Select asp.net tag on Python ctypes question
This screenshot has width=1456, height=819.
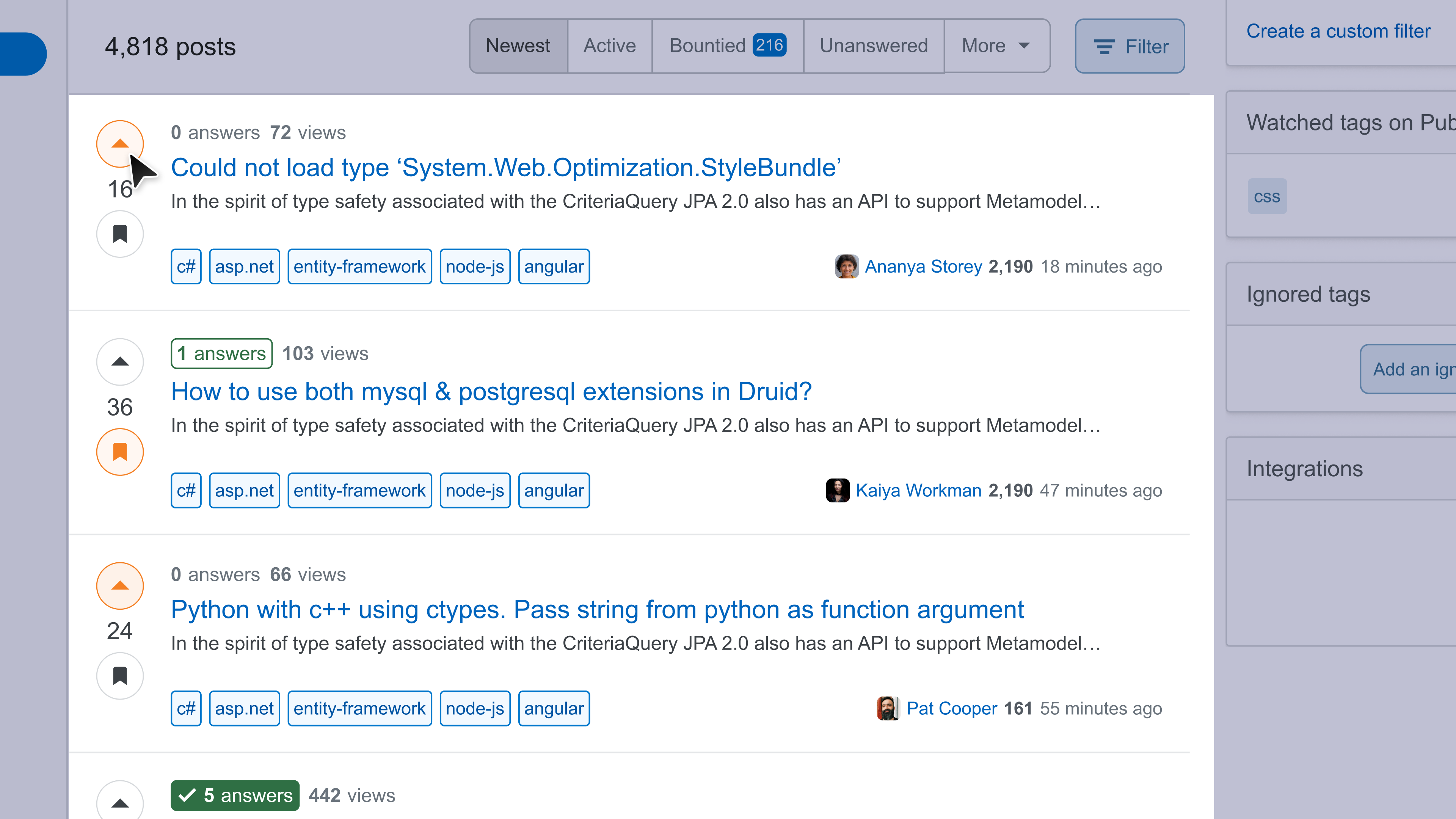(x=244, y=708)
